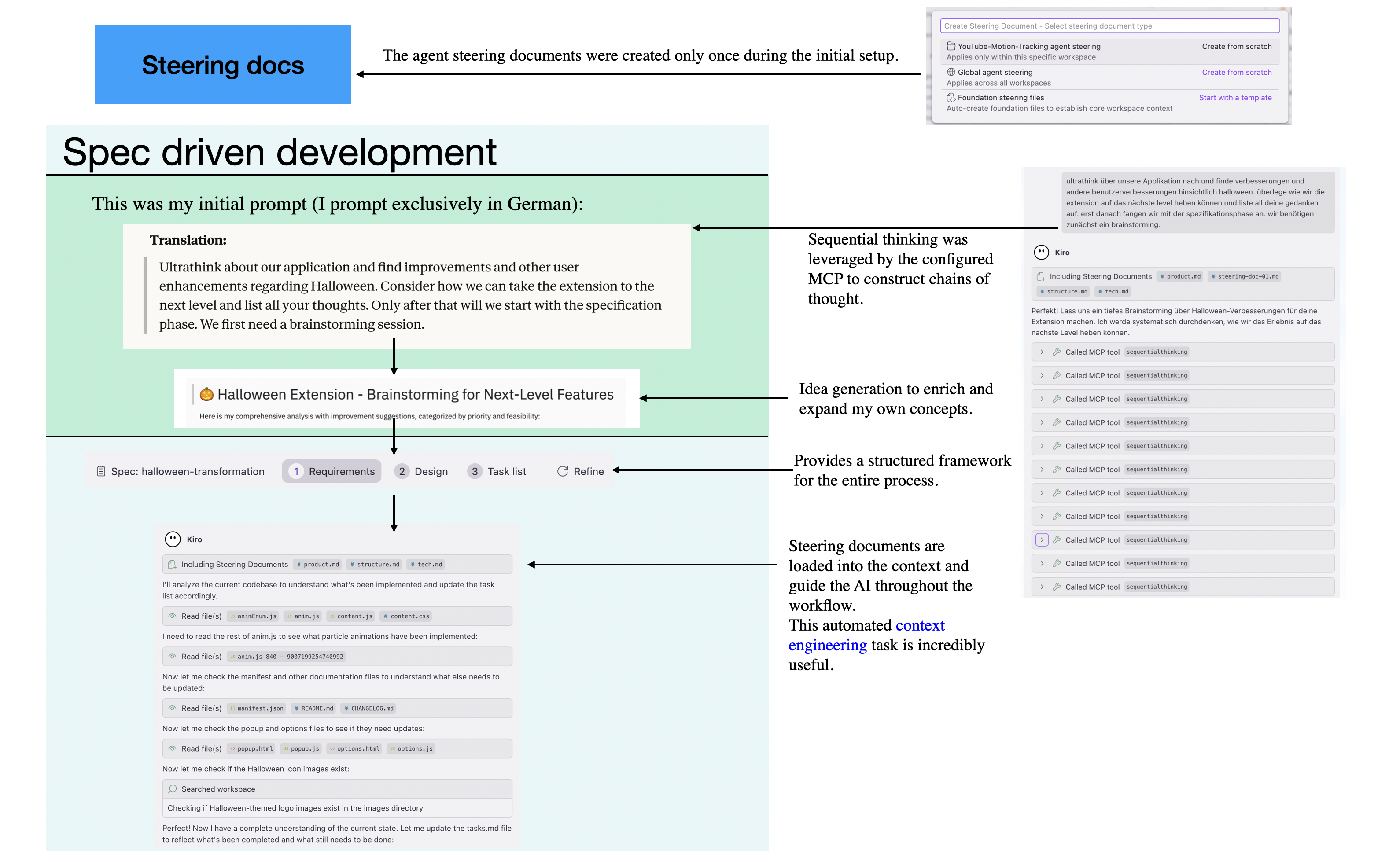
Task: Expand the last Called MCP tool sequentialthinking entry
Action: (1042, 587)
